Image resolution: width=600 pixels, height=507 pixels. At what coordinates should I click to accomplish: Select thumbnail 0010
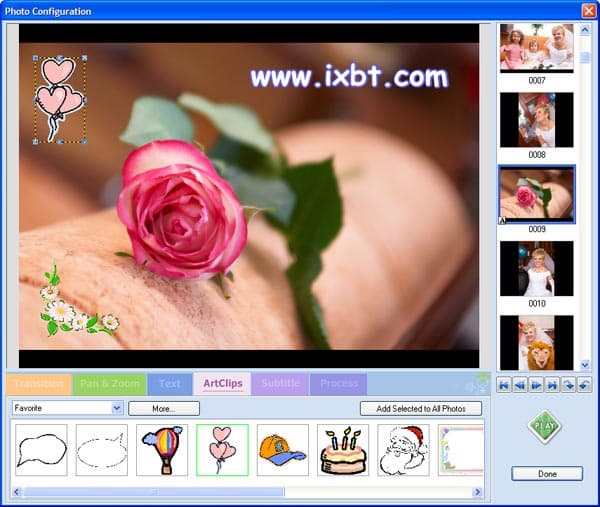536,268
